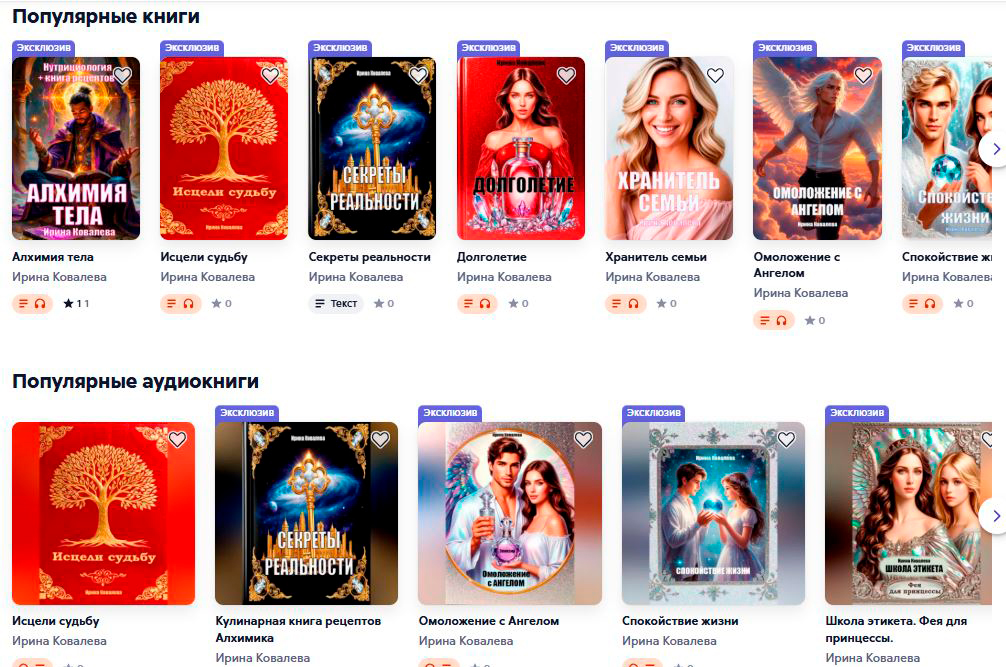This screenshot has height=667, width=1006.
Task: Click format icons badge under Долголетие
Action: point(477,303)
